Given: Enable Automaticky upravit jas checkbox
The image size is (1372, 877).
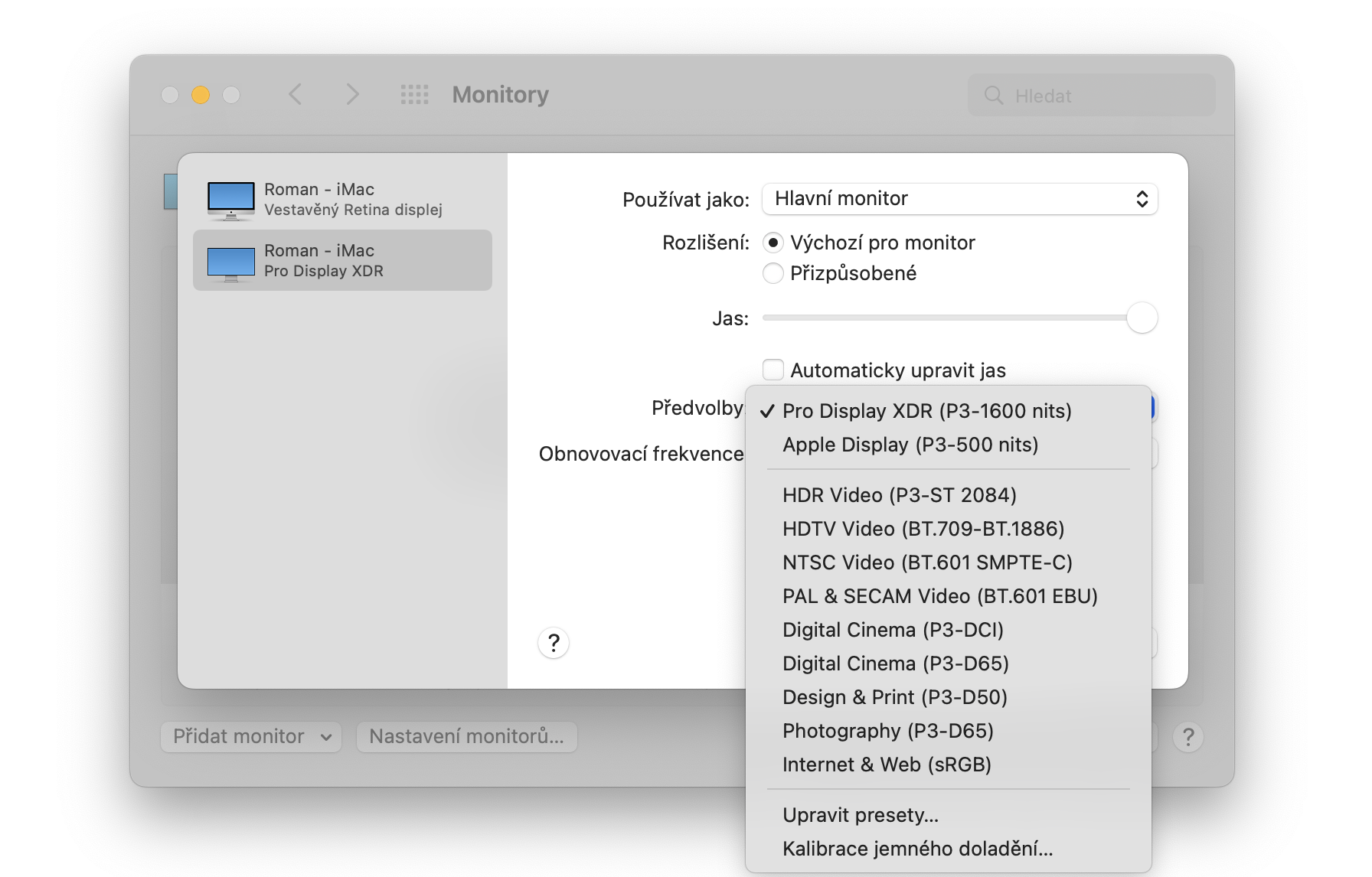Looking at the screenshot, I should click(773, 370).
